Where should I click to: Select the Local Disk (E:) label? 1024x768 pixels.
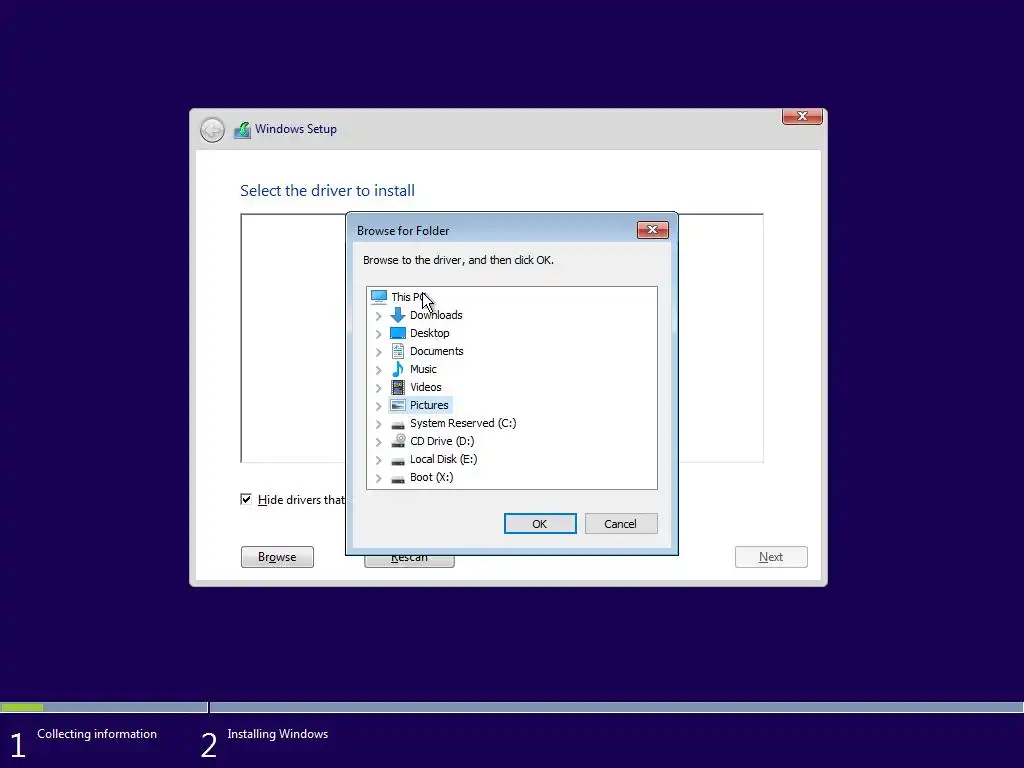[x=443, y=459]
